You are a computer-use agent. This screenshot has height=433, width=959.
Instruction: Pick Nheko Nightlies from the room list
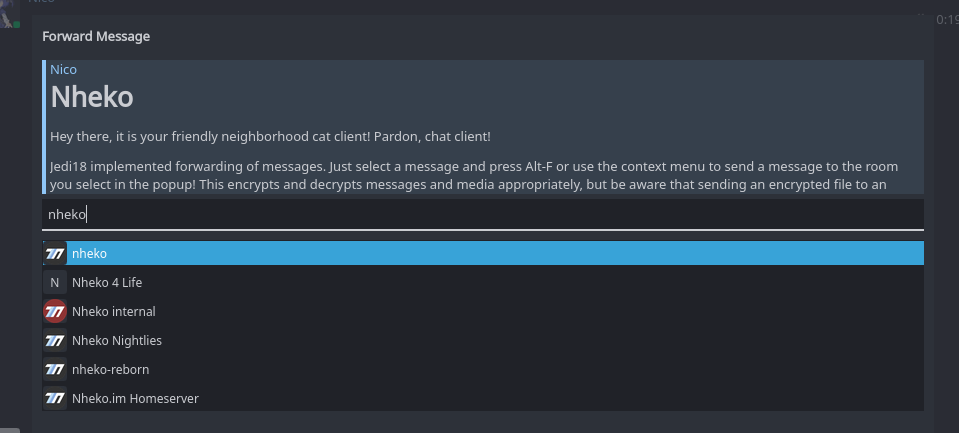tap(117, 341)
